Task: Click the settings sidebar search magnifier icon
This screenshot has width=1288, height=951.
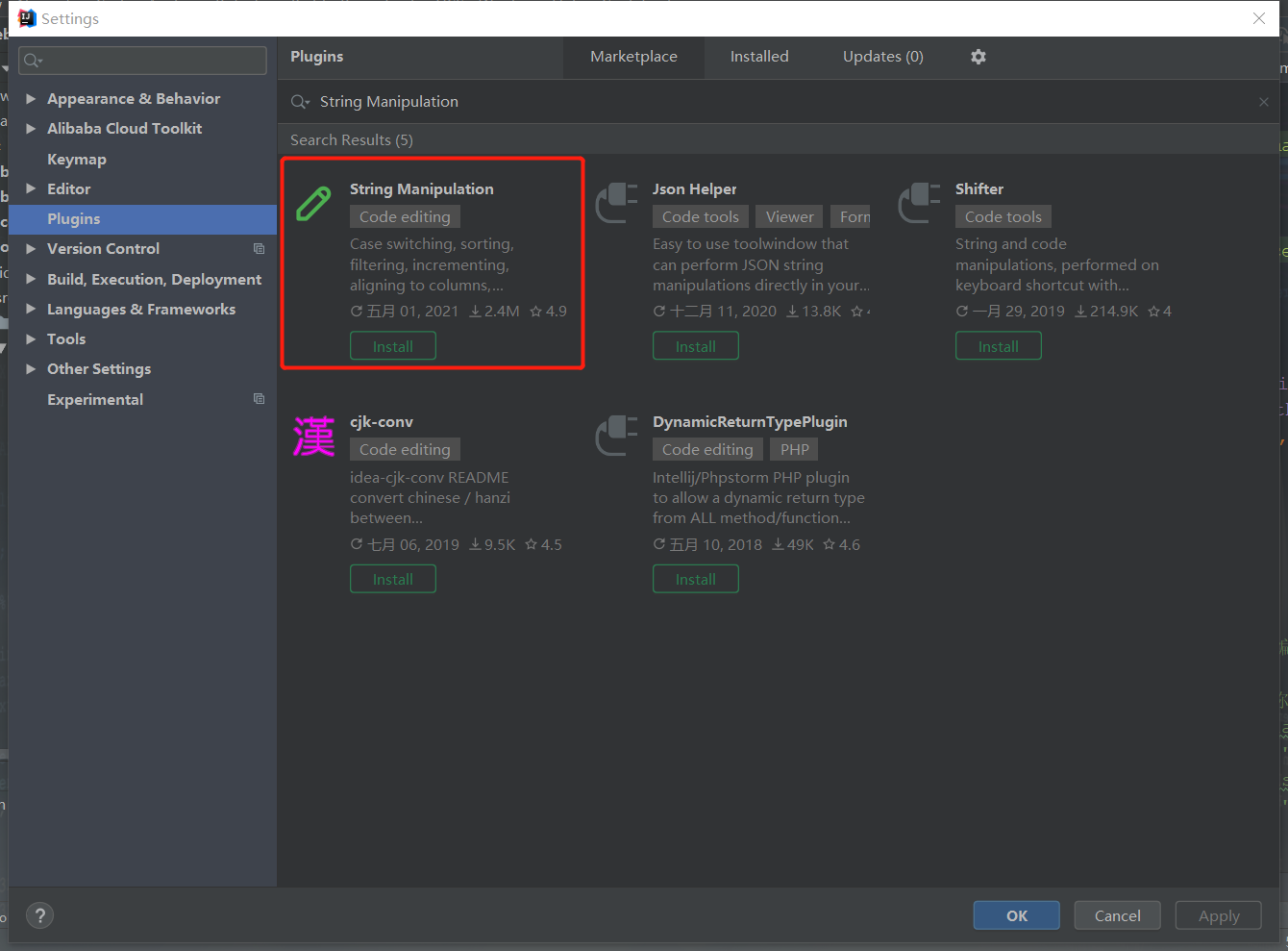Action: [x=33, y=61]
